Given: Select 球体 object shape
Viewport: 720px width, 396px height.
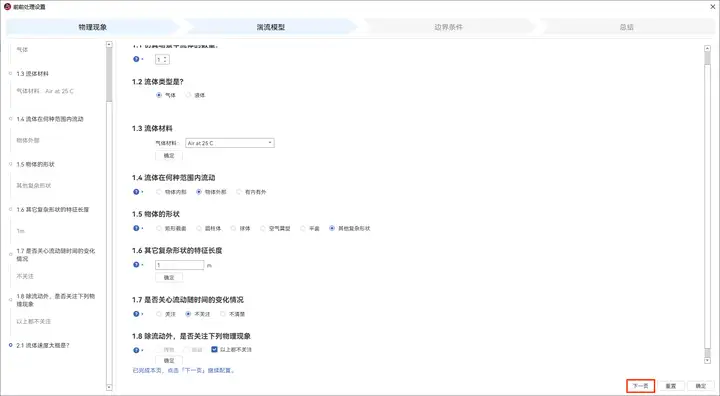Looking at the screenshot, I should point(233,228).
